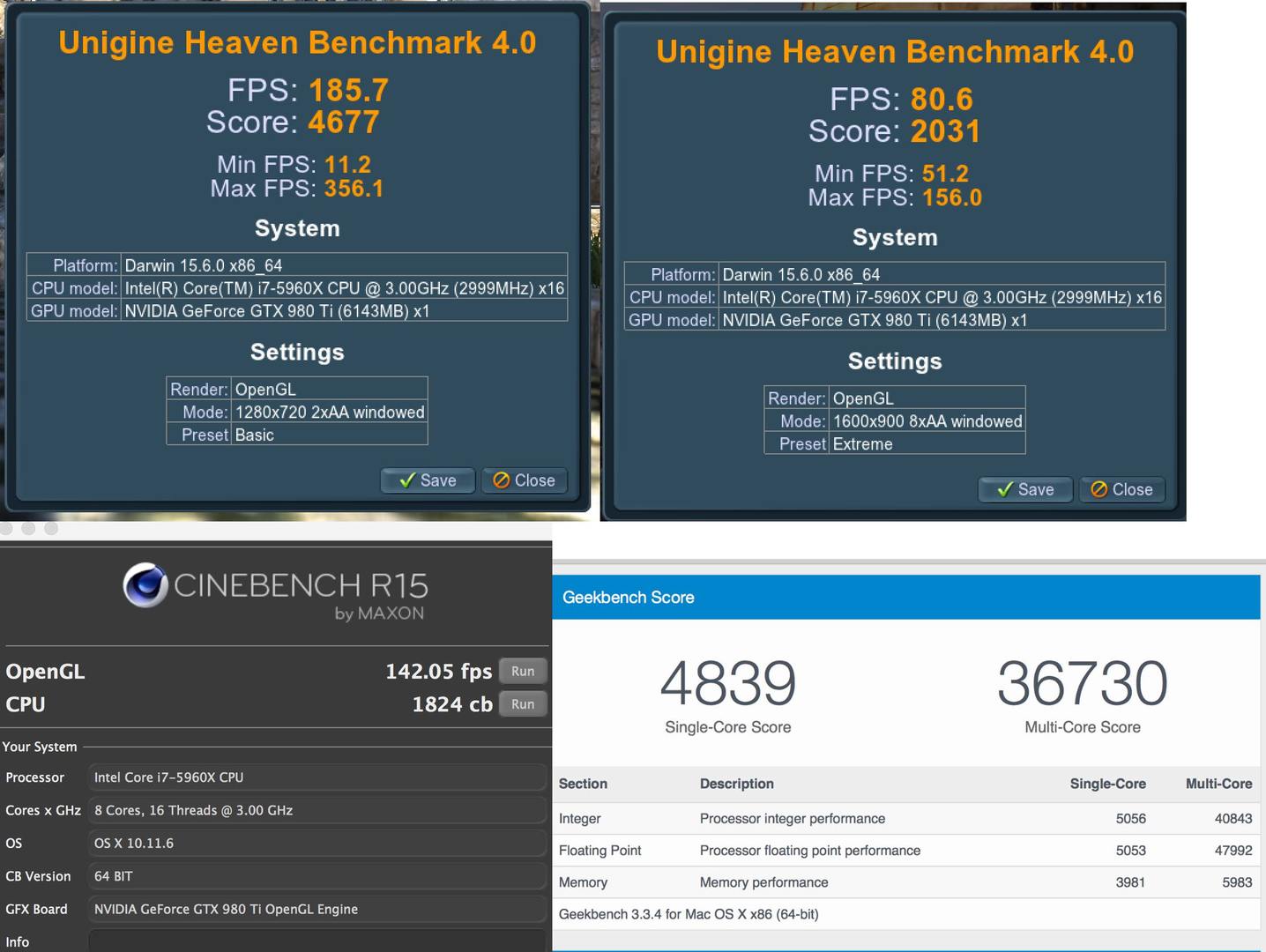The width and height of the screenshot is (1266, 952).
Task: Click the Integer section row label
Action: 580,819
